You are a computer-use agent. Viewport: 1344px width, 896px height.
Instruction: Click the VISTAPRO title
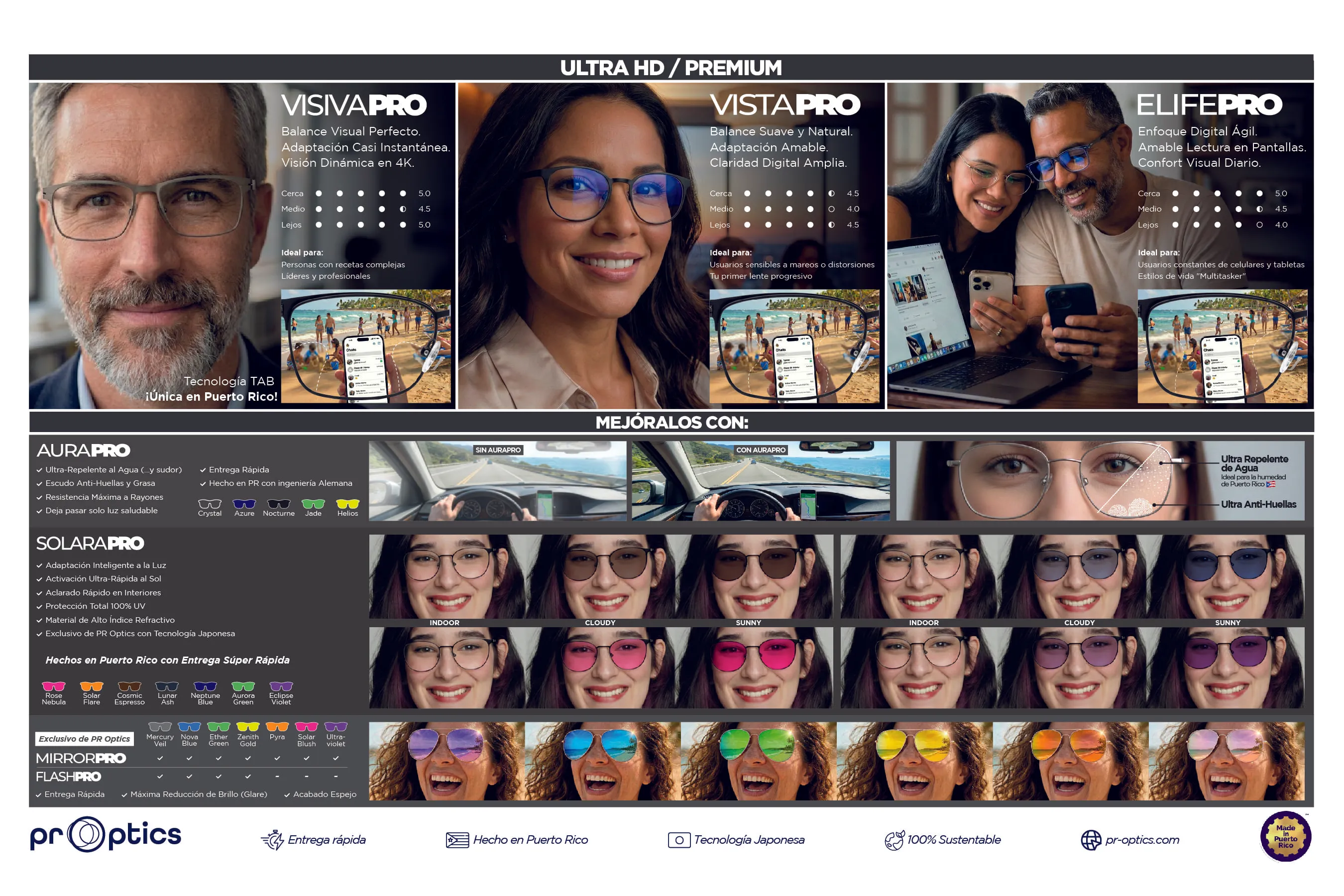(x=785, y=105)
